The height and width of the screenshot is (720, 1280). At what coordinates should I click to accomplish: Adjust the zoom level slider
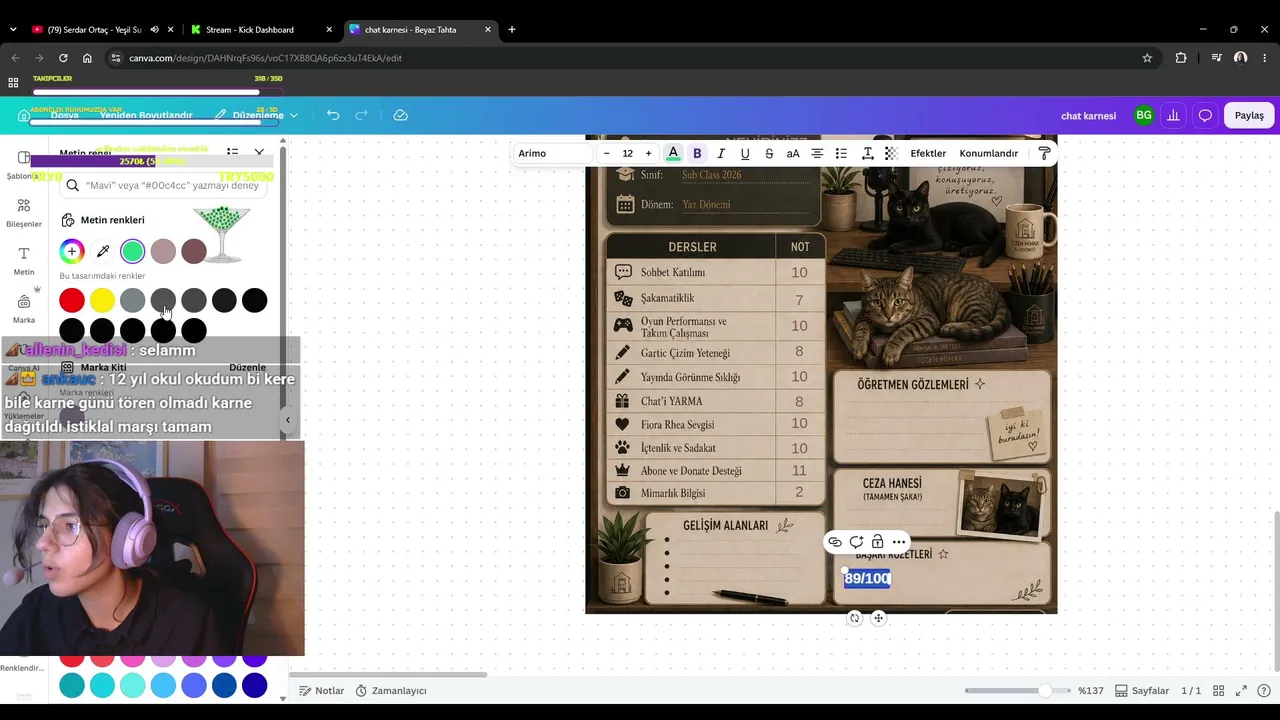[1044, 691]
